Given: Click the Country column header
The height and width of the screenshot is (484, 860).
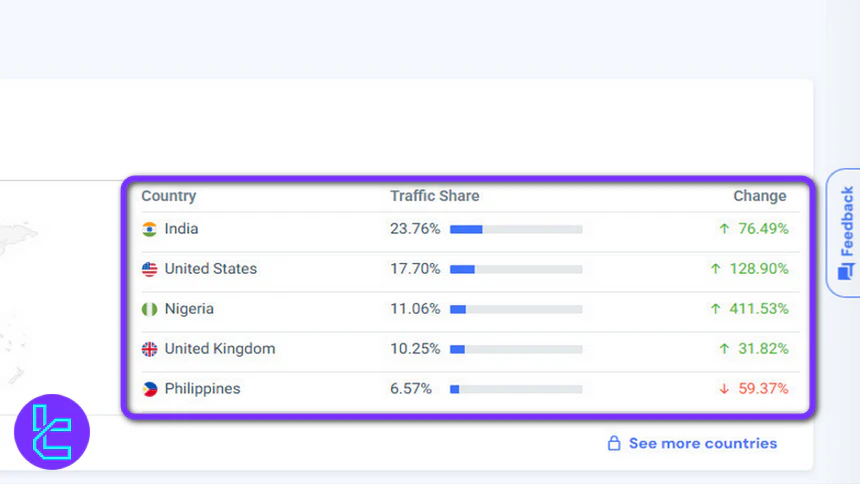Looking at the screenshot, I should point(169,196).
